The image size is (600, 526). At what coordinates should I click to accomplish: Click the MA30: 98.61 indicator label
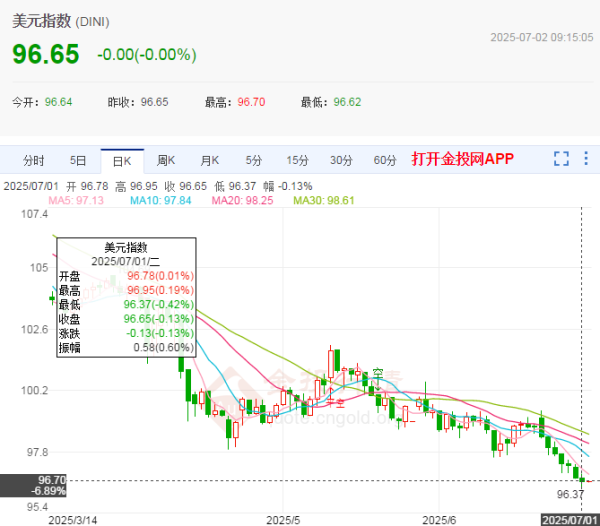[x=324, y=200]
